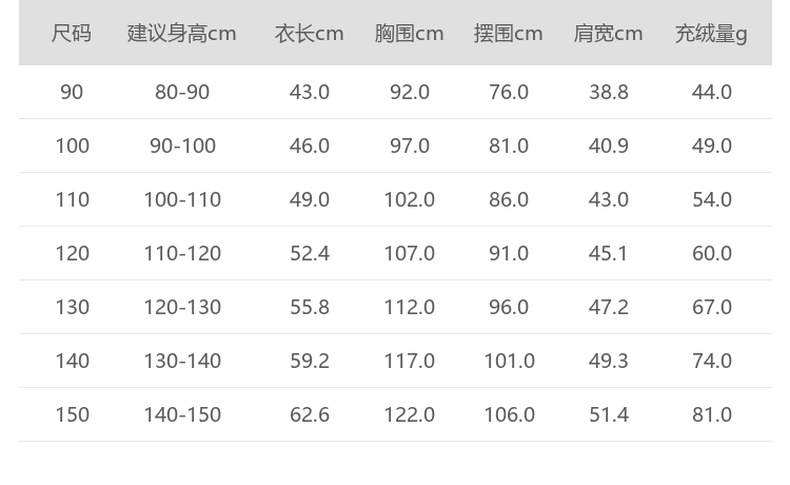Screen dimensions: 790x485
Task: Click the 衣长cm header cell
Action: (309, 33)
